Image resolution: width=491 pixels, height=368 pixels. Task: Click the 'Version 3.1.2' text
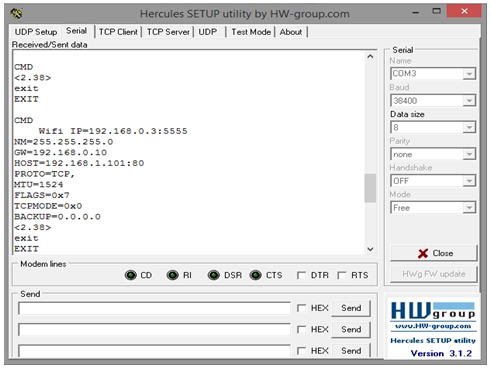[441, 353]
